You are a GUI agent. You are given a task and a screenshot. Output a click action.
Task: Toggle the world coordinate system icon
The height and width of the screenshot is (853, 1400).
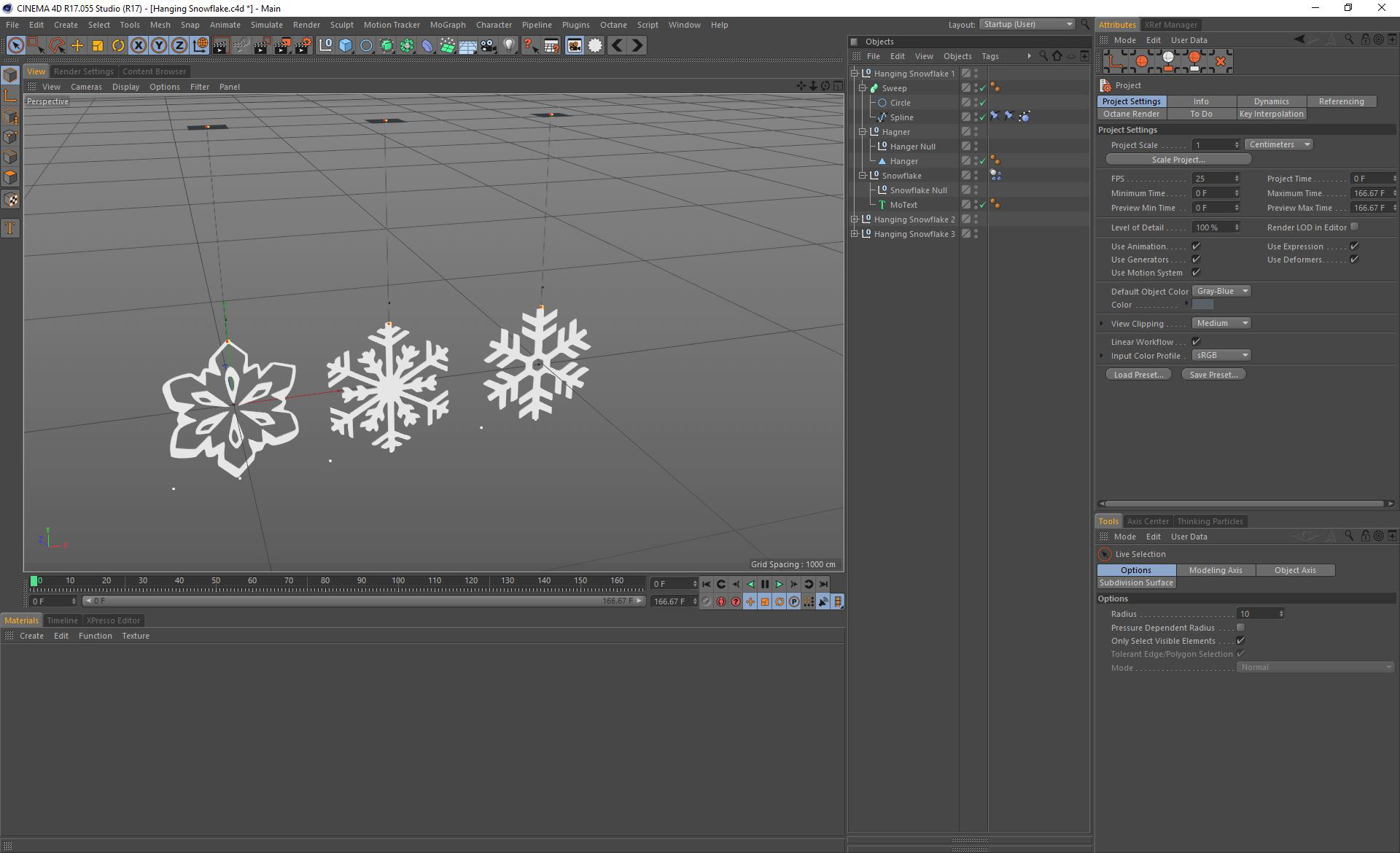tap(200, 45)
